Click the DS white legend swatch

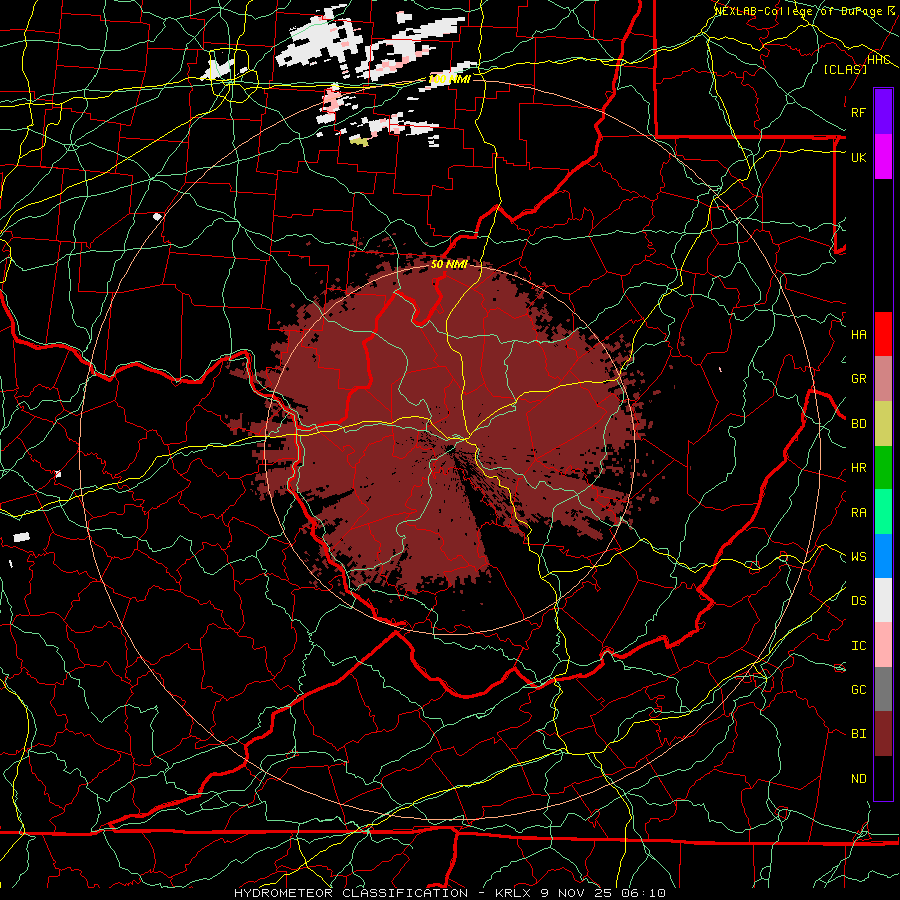coord(883,600)
